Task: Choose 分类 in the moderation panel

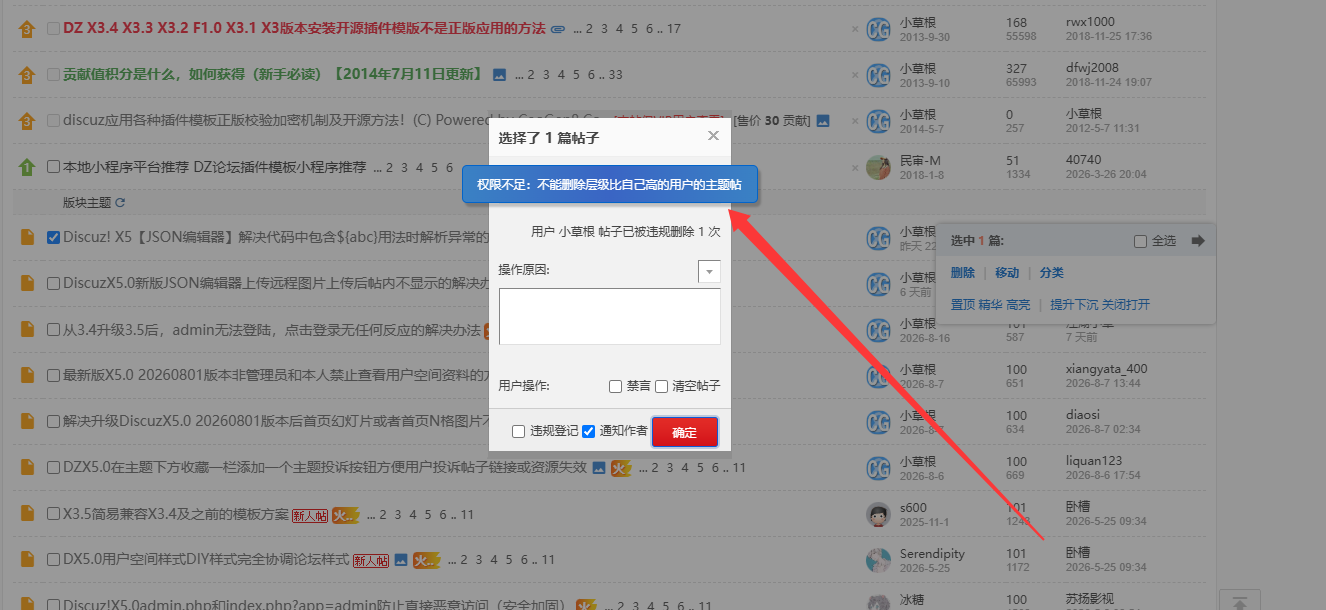Action: pos(1051,273)
